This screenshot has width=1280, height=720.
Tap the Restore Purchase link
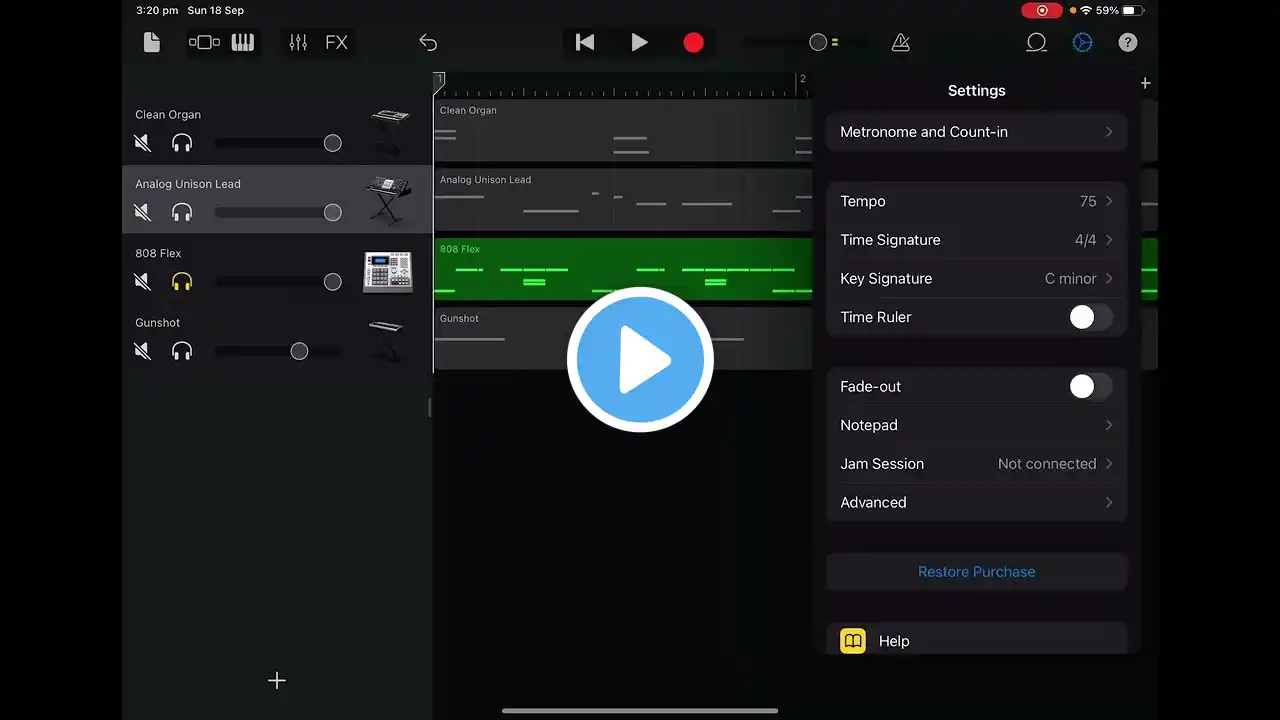click(977, 572)
